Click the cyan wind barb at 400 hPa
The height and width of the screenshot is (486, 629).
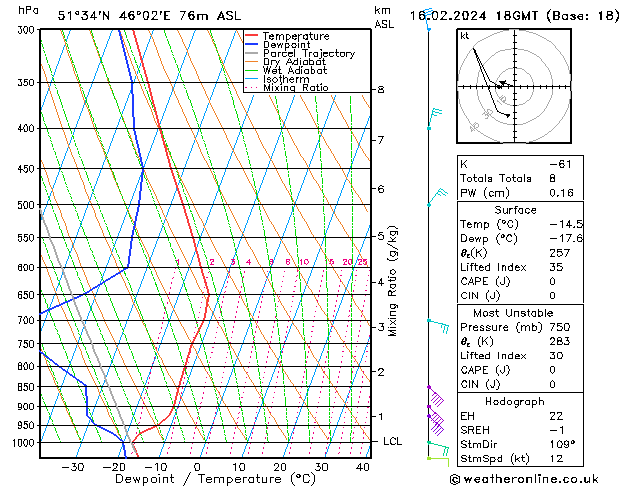(434, 118)
